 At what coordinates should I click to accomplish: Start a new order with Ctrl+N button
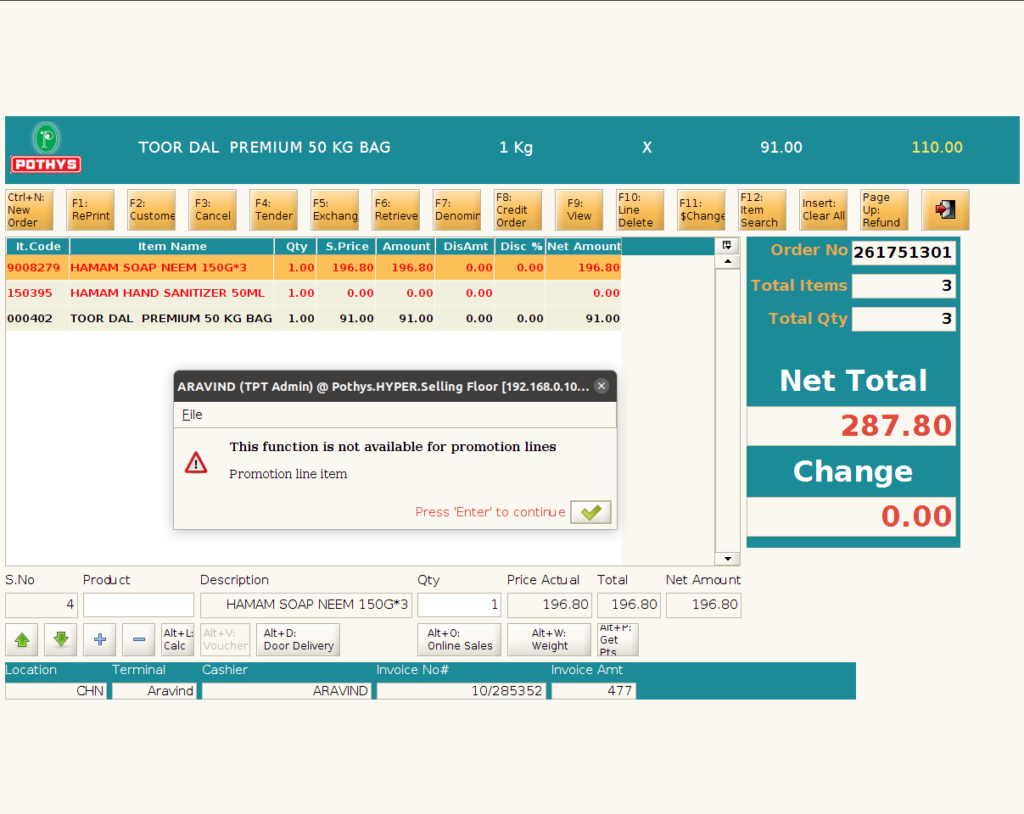coord(29,210)
